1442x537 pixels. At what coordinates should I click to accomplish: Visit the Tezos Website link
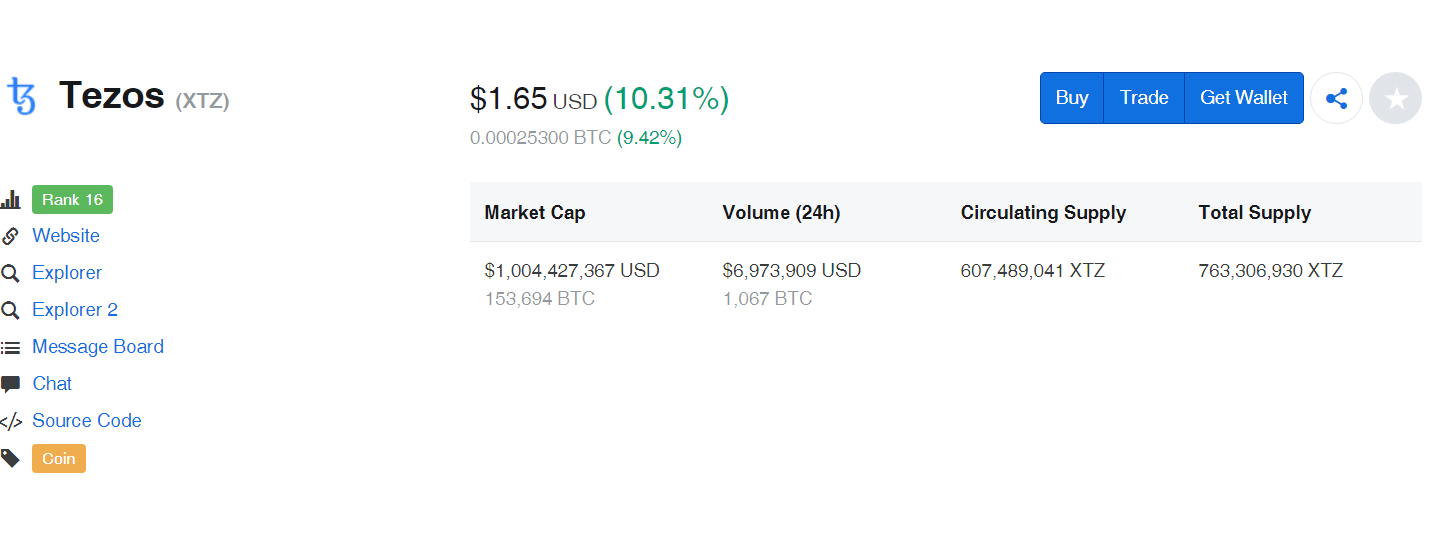66,236
